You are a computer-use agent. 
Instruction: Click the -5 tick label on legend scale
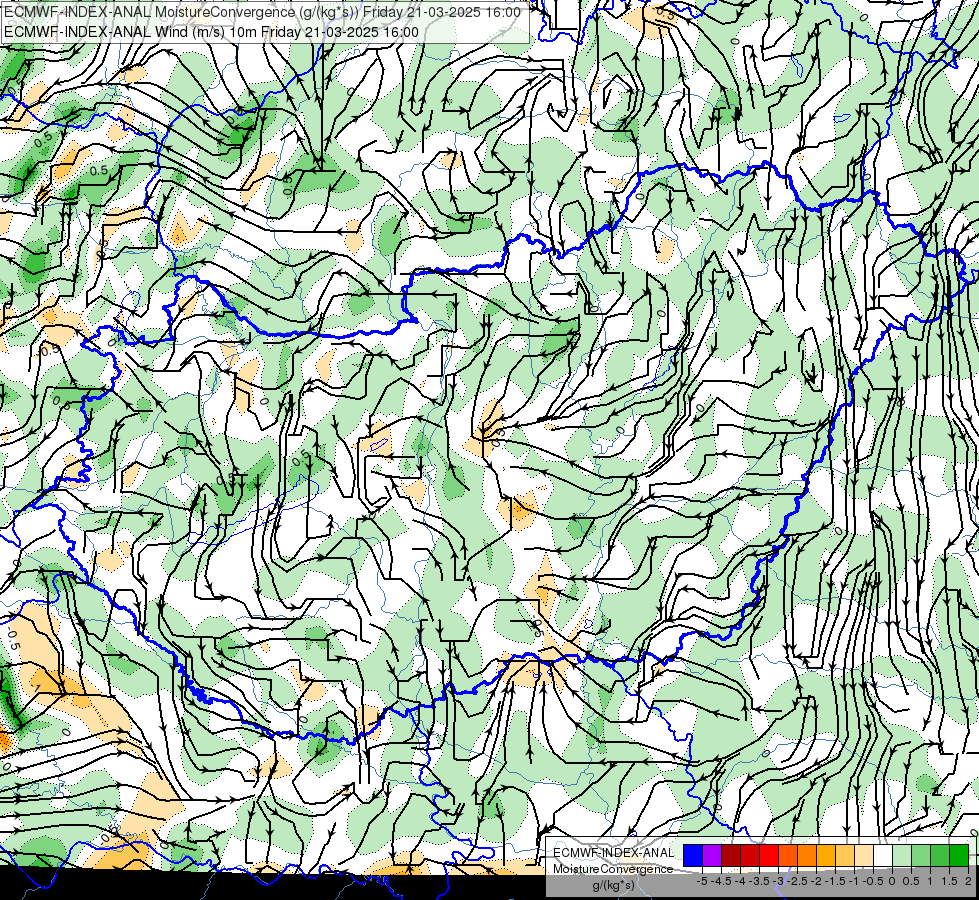coord(702,881)
